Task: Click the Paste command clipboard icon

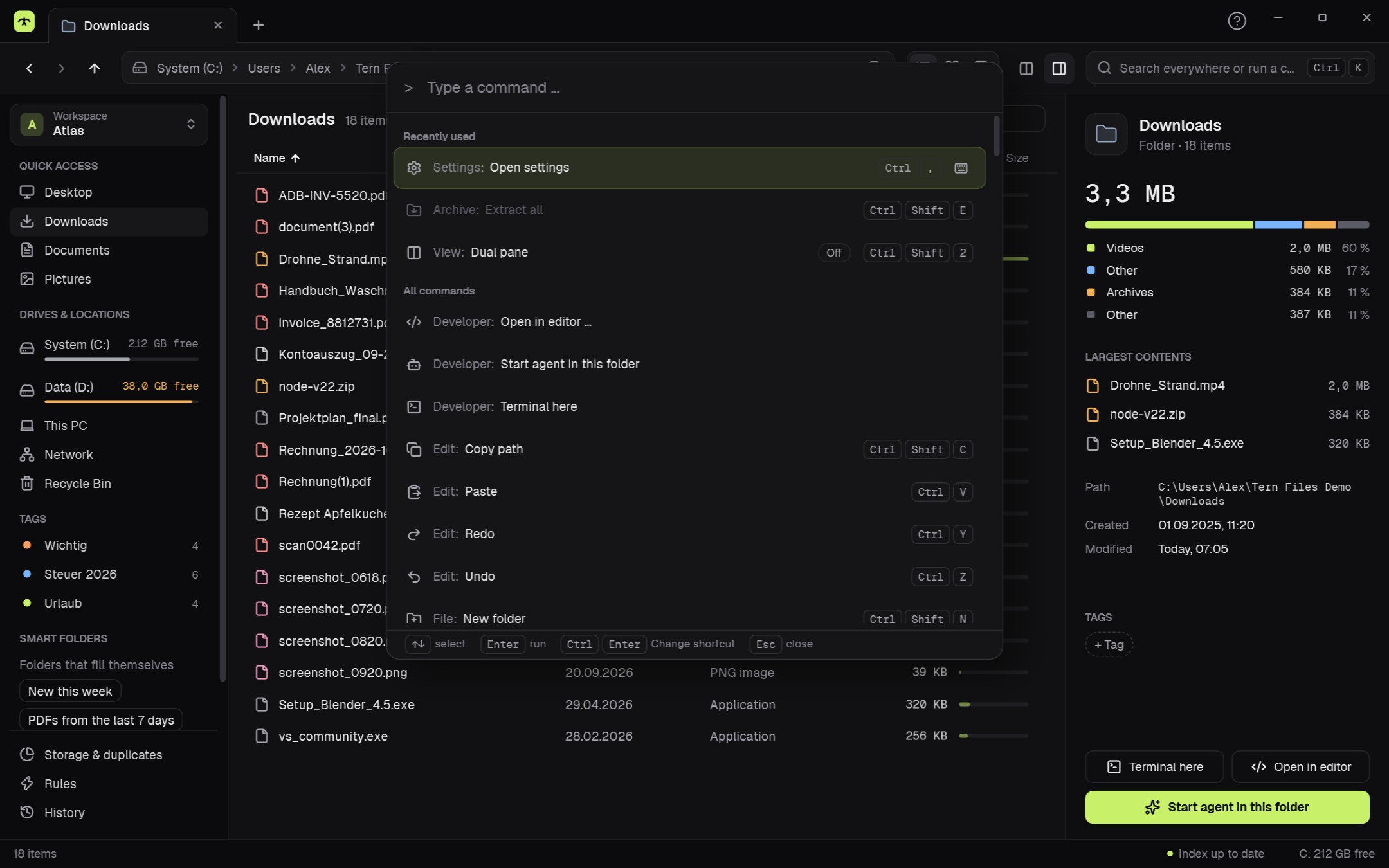Action: (414, 491)
